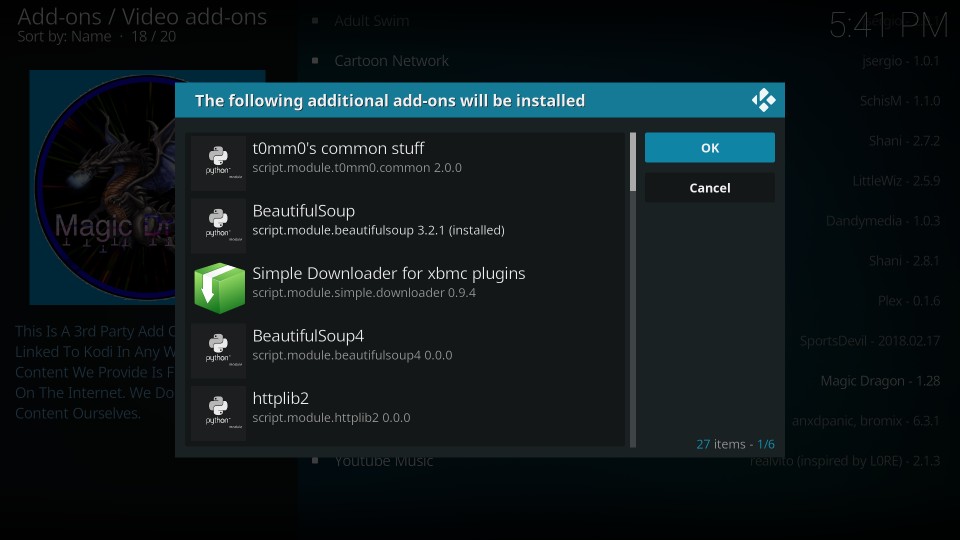960x540 pixels.
Task: Click script.module.simple.downloader 0.9.4 text
Action: 364,293
